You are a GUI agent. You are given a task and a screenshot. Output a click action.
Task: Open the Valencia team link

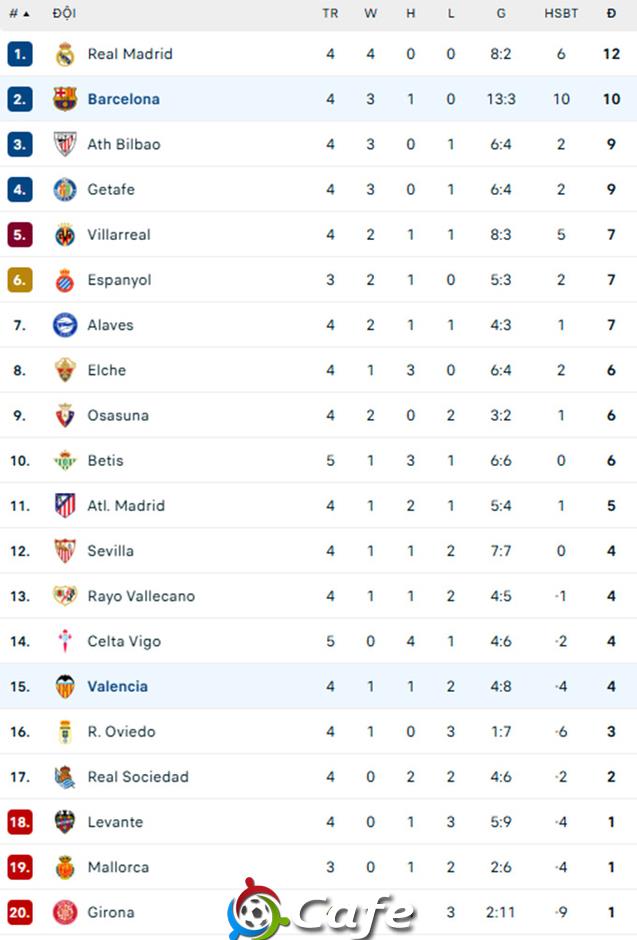click(117, 686)
